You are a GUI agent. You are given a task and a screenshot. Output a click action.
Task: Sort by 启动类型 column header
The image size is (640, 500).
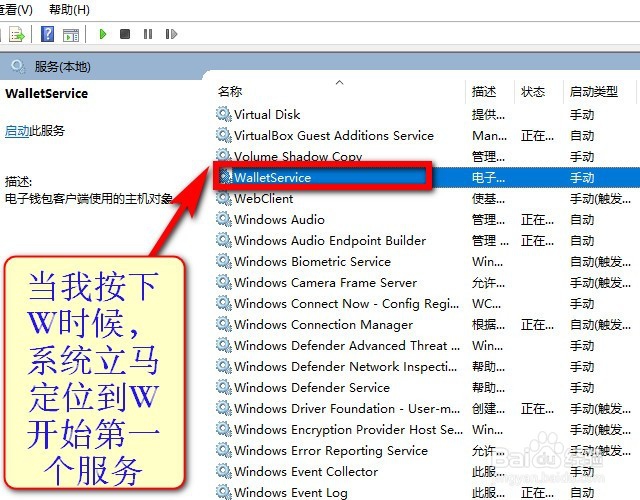pyautogui.click(x=594, y=91)
